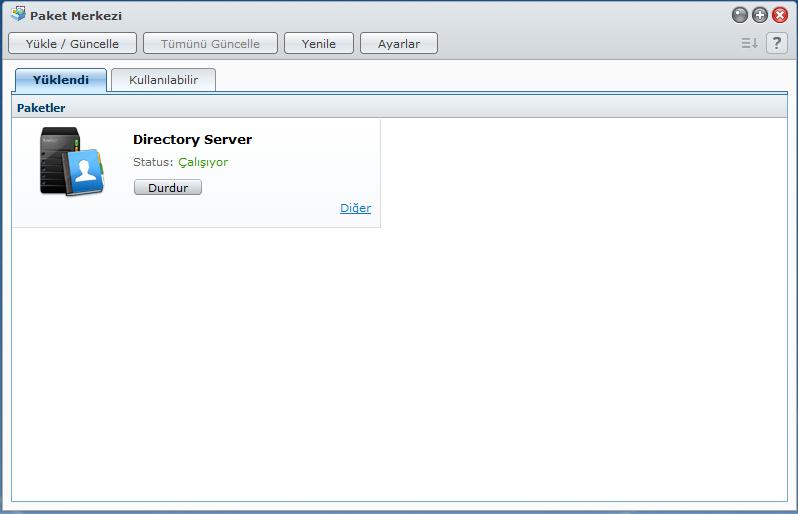The image size is (798, 514).
Task: Click the Tümünü Güncelle button
Action: [210, 43]
